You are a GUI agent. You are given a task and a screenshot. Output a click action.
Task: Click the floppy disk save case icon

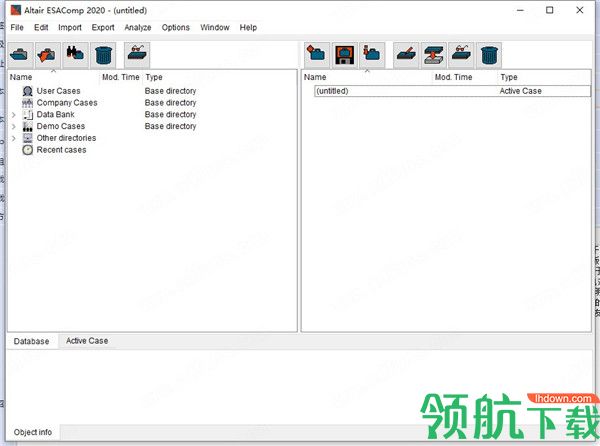click(x=345, y=55)
